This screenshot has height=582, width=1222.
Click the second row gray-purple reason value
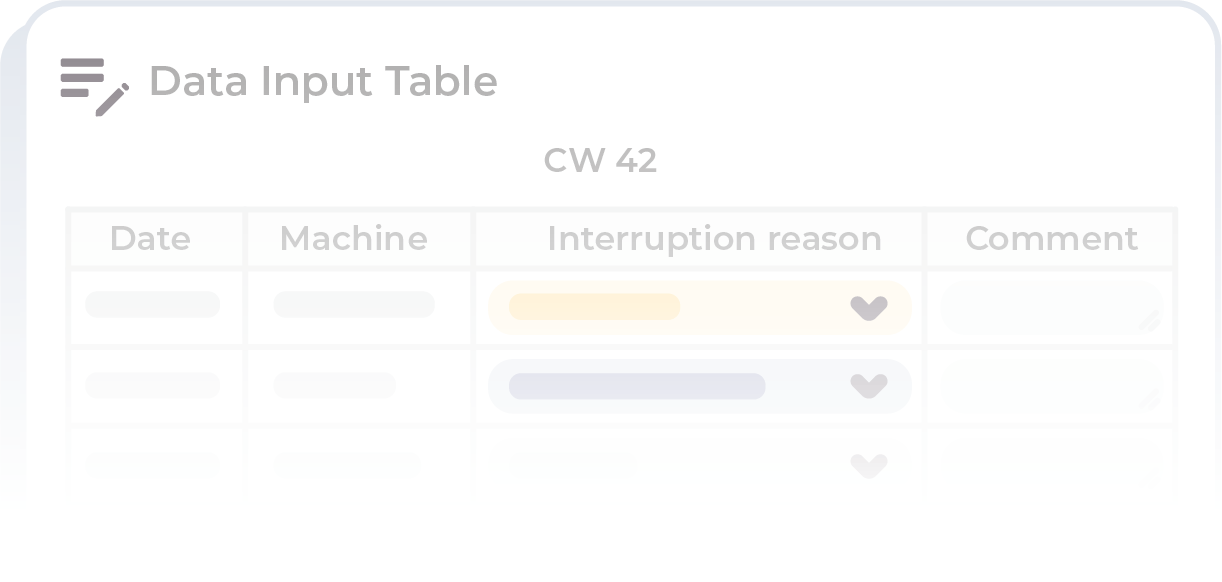pyautogui.click(x=636, y=386)
